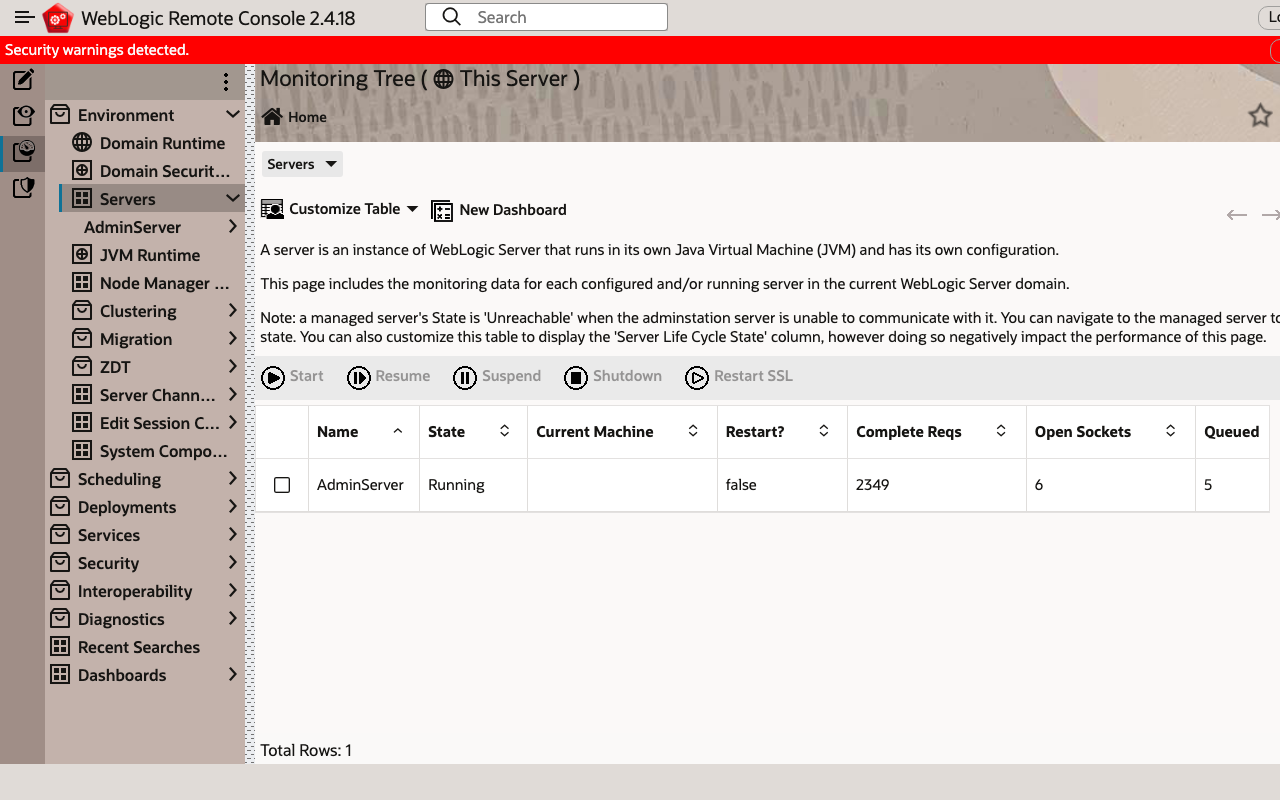Select Monitoring Tree perspective icon
Viewport: 1280px width, 800px height.
coord(23,152)
